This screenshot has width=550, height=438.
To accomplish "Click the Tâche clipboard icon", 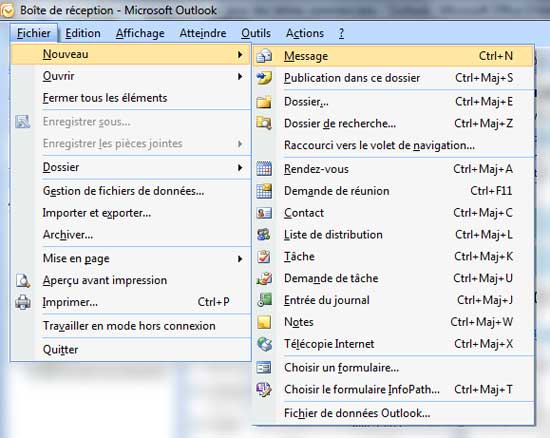I will 264,256.
